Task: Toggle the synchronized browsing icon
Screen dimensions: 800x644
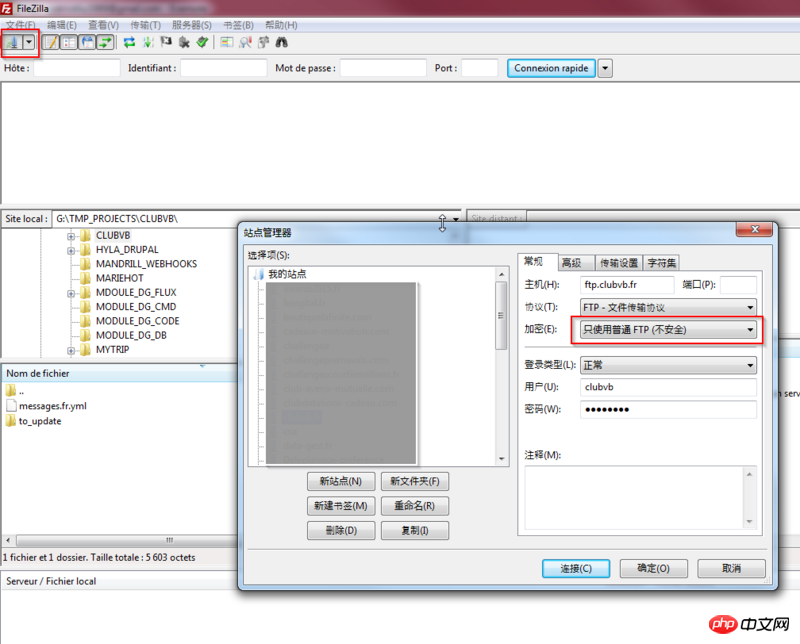Action: coord(263,42)
